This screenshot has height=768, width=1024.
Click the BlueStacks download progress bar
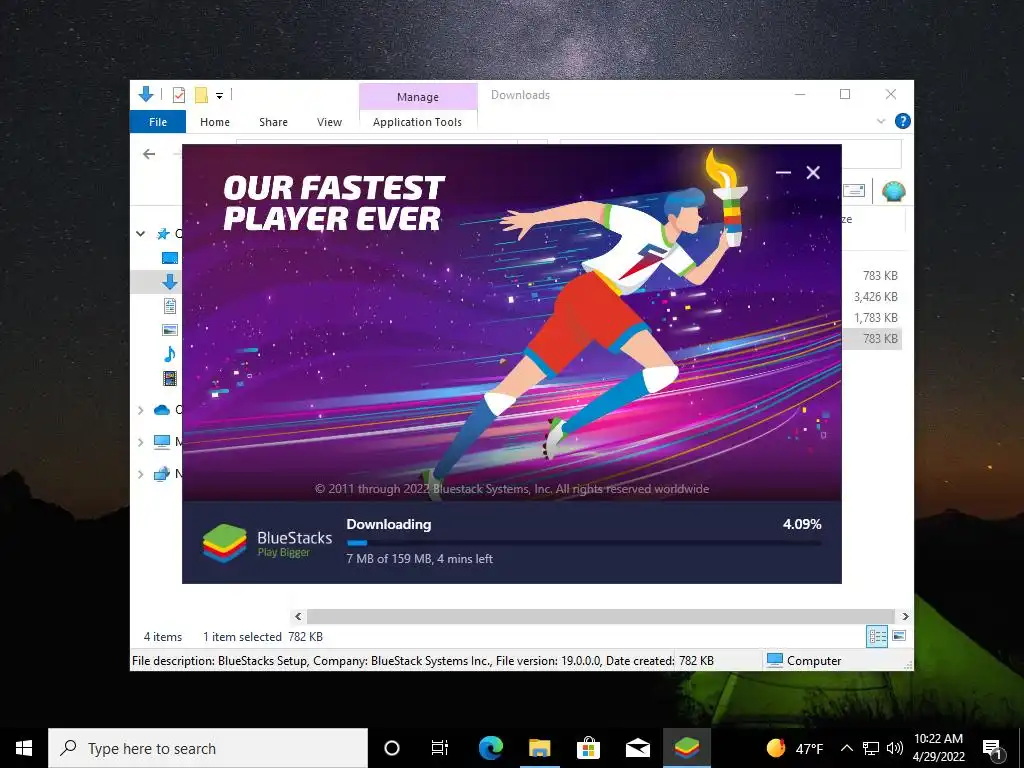tap(584, 542)
